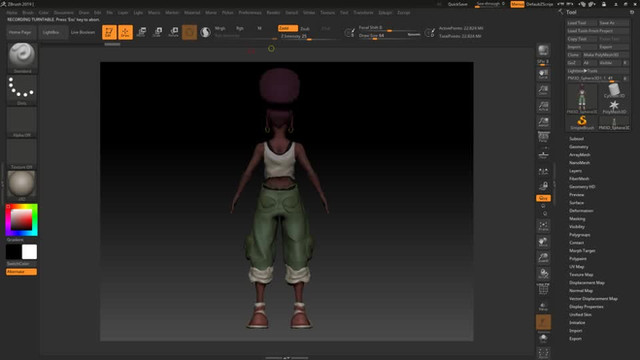Pick a hue in the color picker

point(22,220)
